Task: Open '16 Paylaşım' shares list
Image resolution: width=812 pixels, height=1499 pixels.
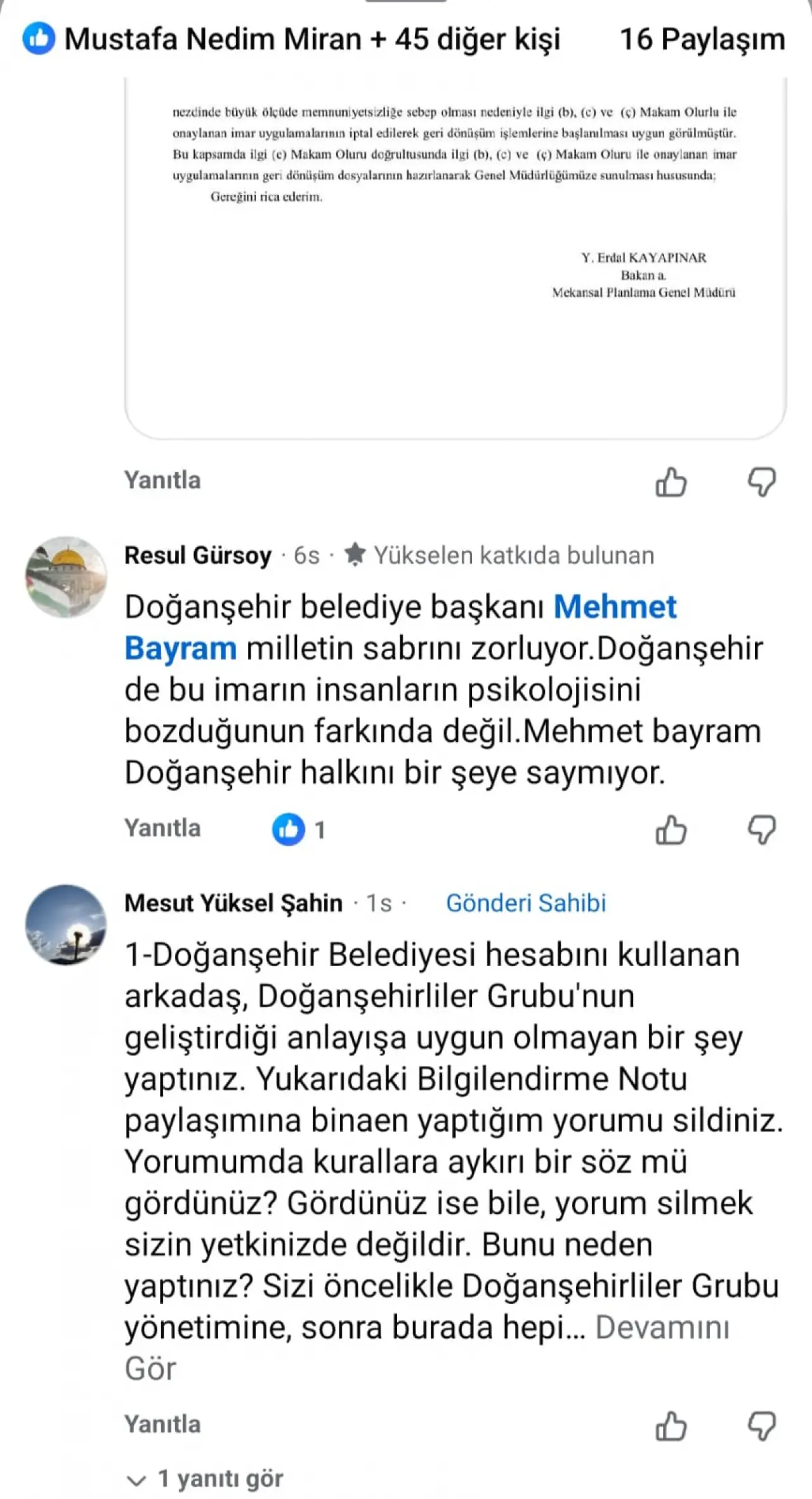Action: click(702, 39)
